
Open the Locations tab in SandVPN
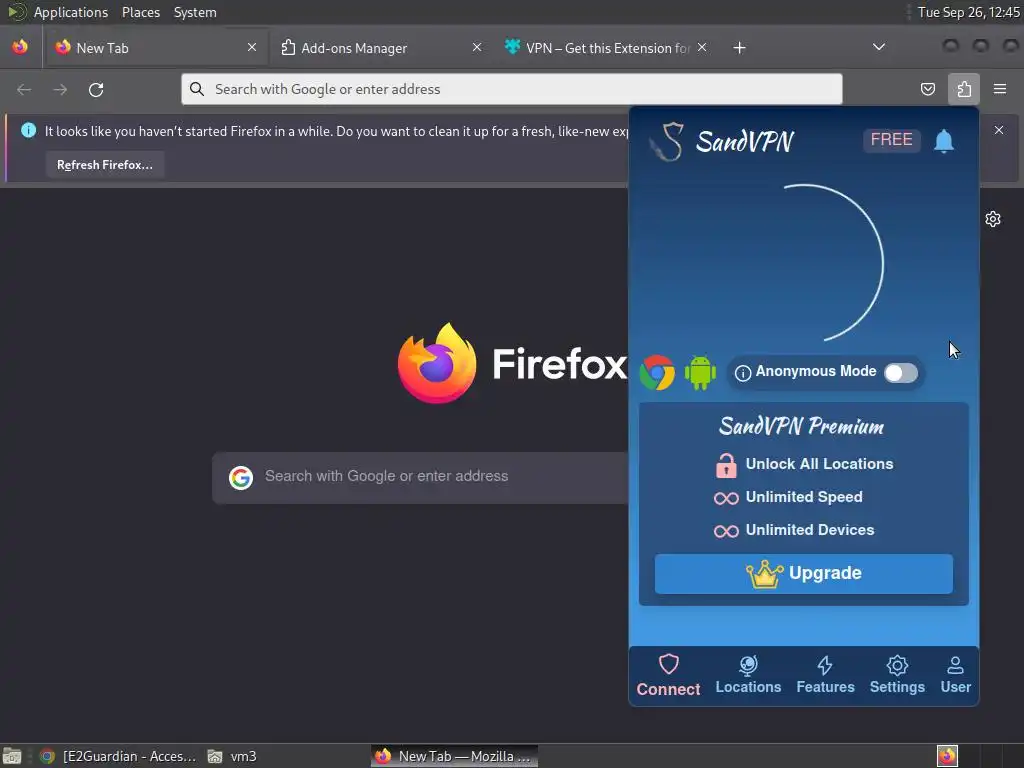click(748, 675)
